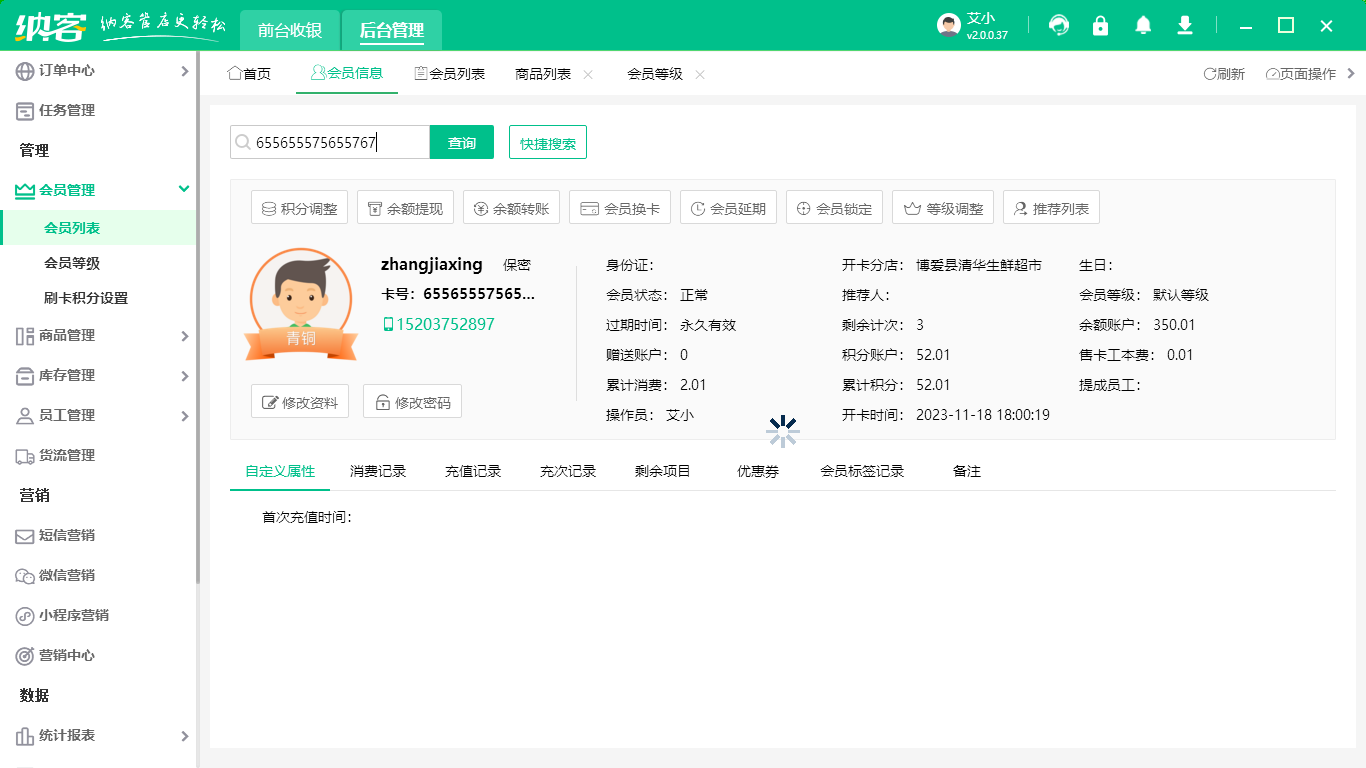The height and width of the screenshot is (768, 1366).
Task: Switch to 消费记录 tab
Action: point(378,471)
